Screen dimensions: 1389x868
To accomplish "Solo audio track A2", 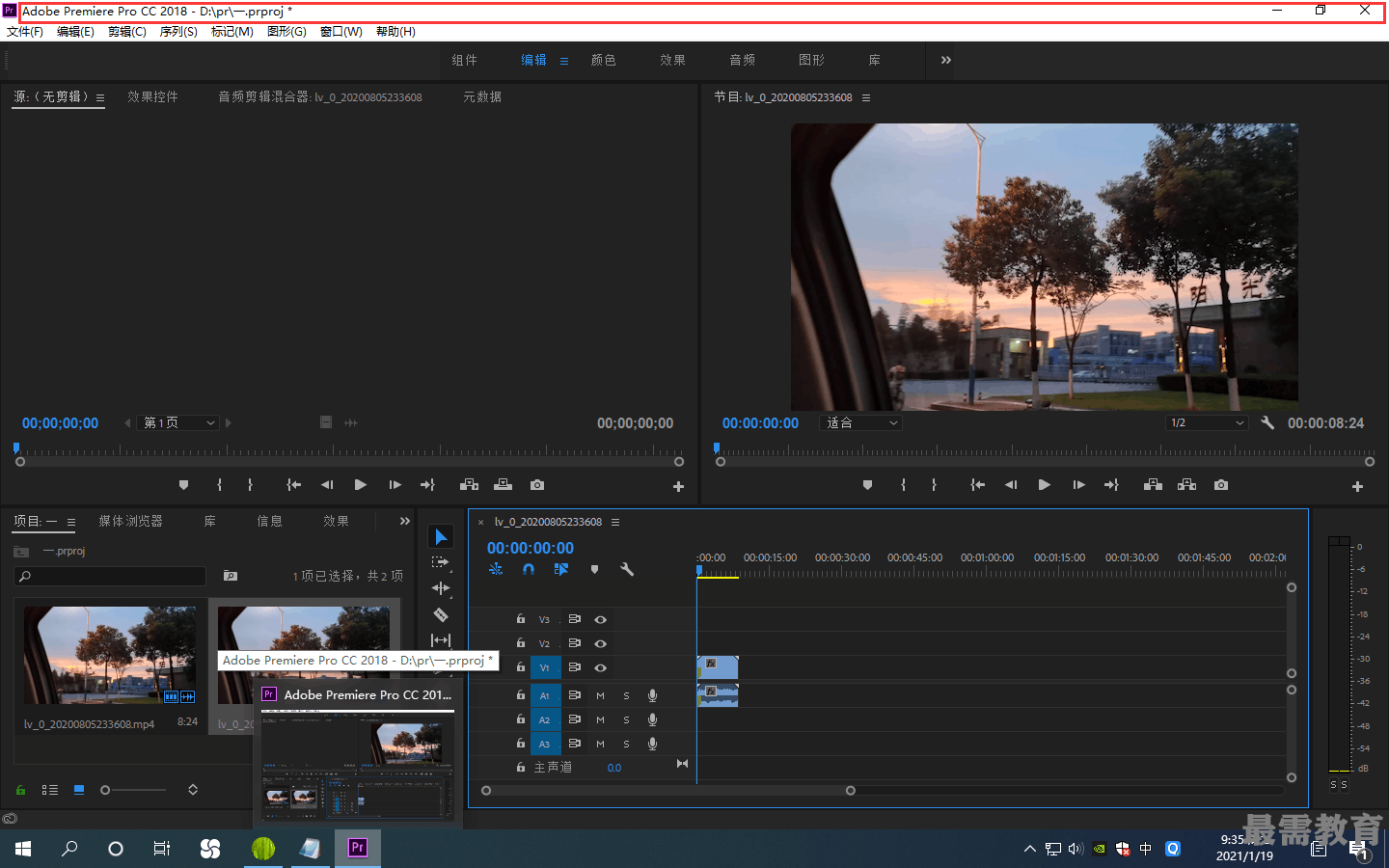I will coord(626,719).
